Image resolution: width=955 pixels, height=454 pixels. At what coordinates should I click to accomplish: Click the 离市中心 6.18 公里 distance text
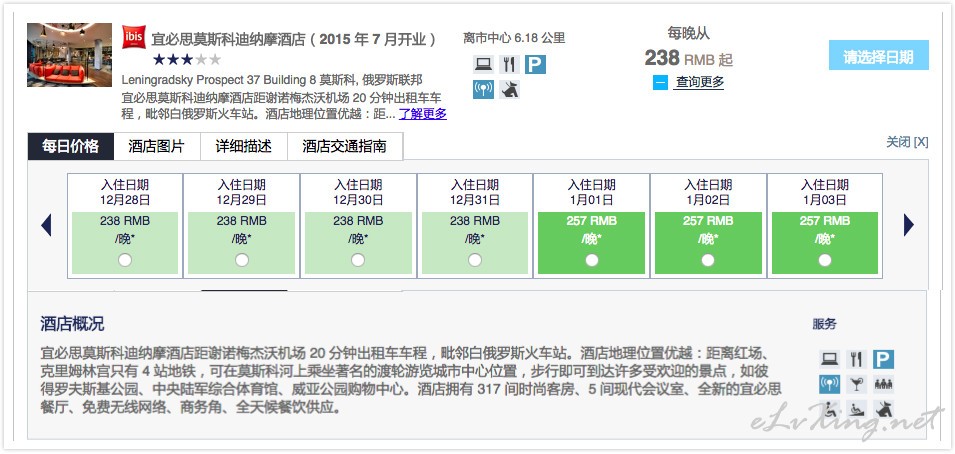coord(514,38)
